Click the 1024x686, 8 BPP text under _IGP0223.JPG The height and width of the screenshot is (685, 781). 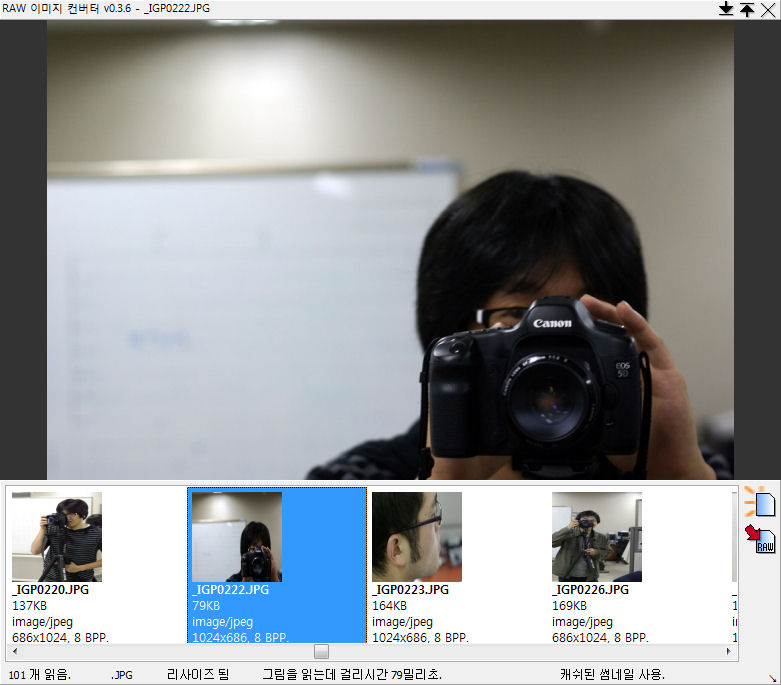pyautogui.click(x=420, y=638)
